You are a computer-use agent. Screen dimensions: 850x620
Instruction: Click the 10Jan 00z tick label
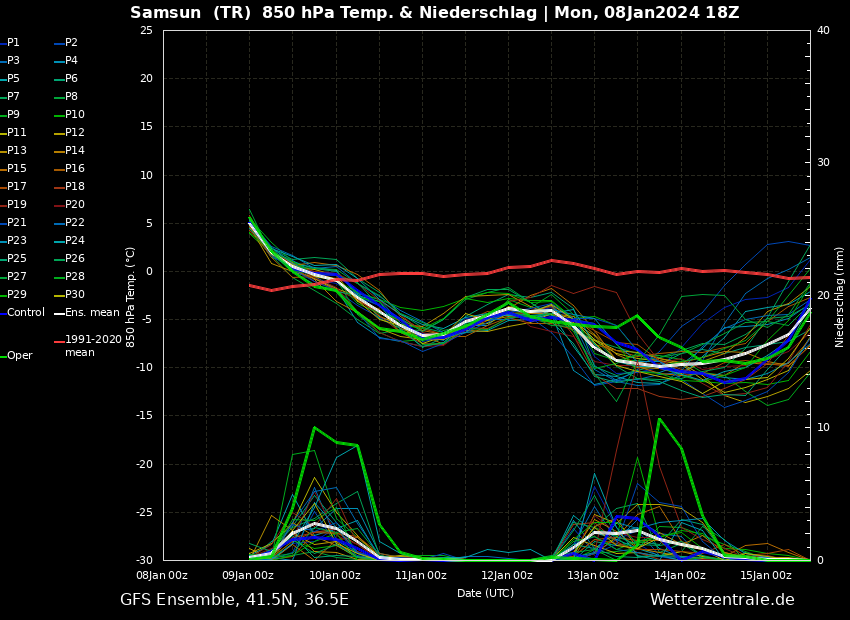point(334,575)
